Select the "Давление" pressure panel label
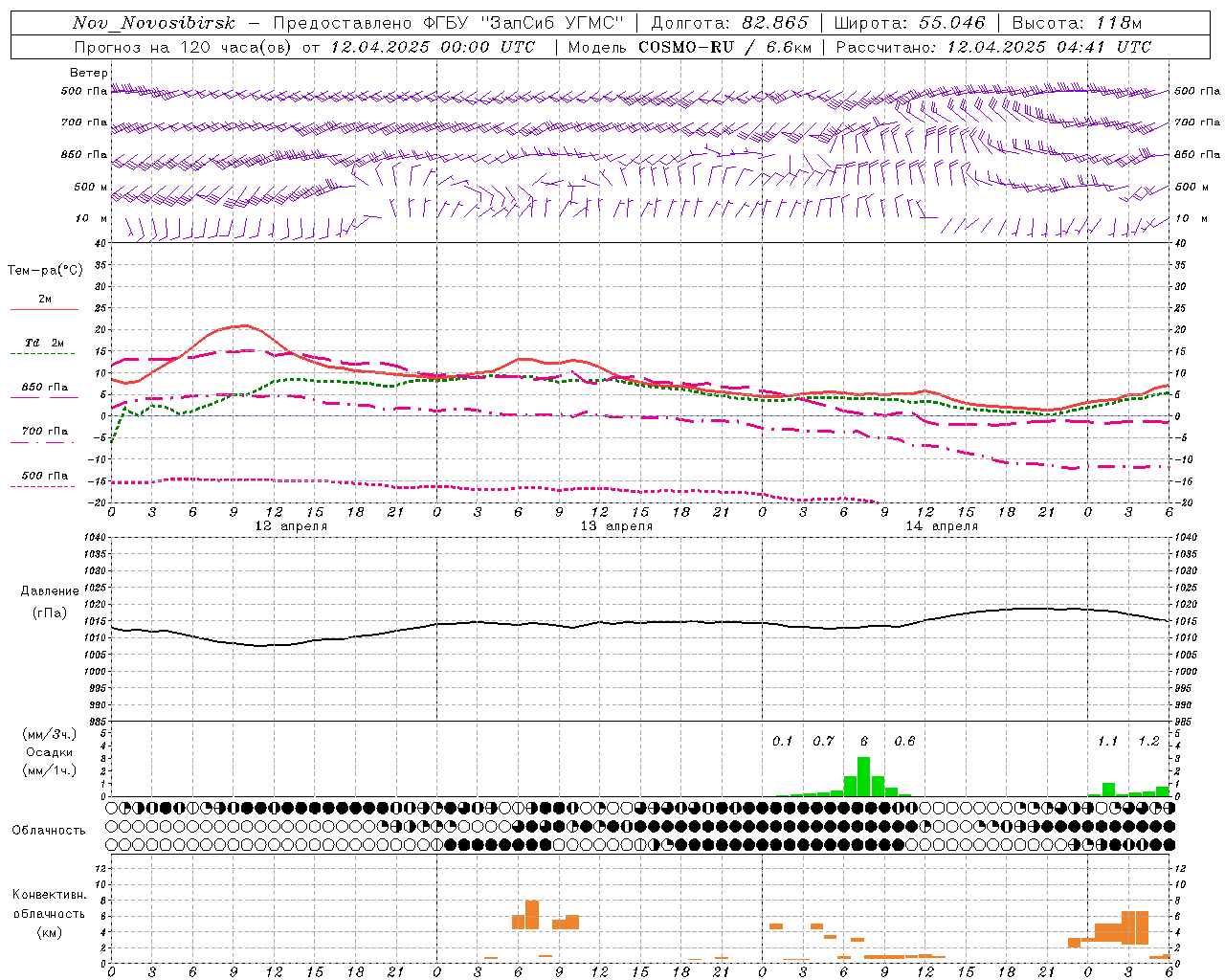This screenshot has width=1225, height=980. (50, 591)
